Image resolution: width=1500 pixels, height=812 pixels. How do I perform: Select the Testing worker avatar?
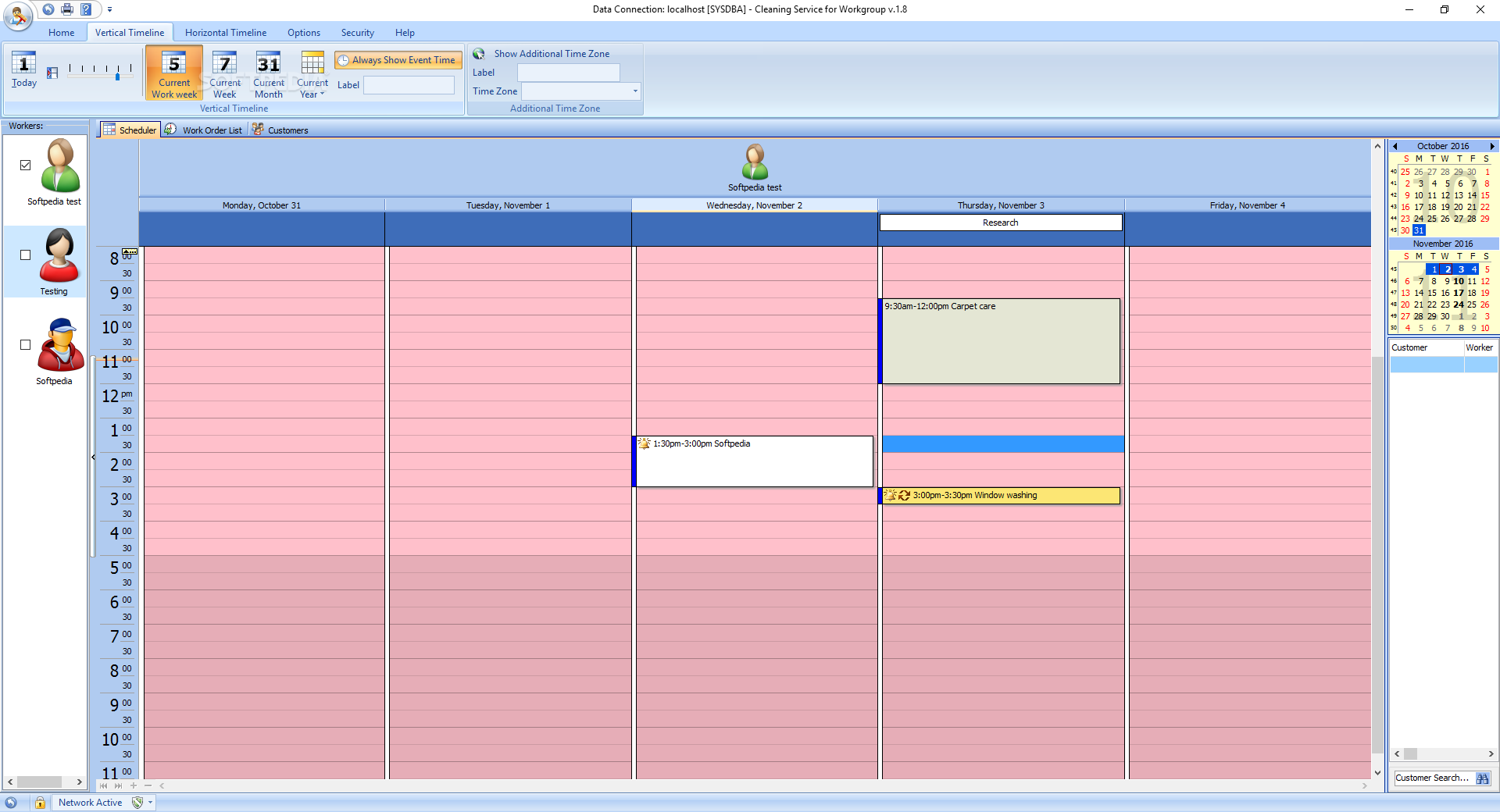pyautogui.click(x=60, y=255)
